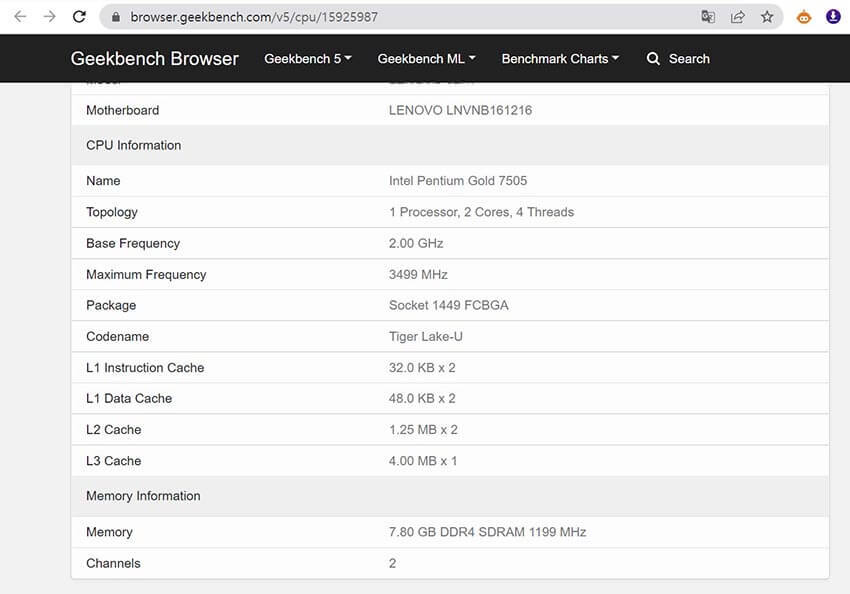Select the 32.0 KB x 2 value
850x594 pixels.
[x=422, y=368]
